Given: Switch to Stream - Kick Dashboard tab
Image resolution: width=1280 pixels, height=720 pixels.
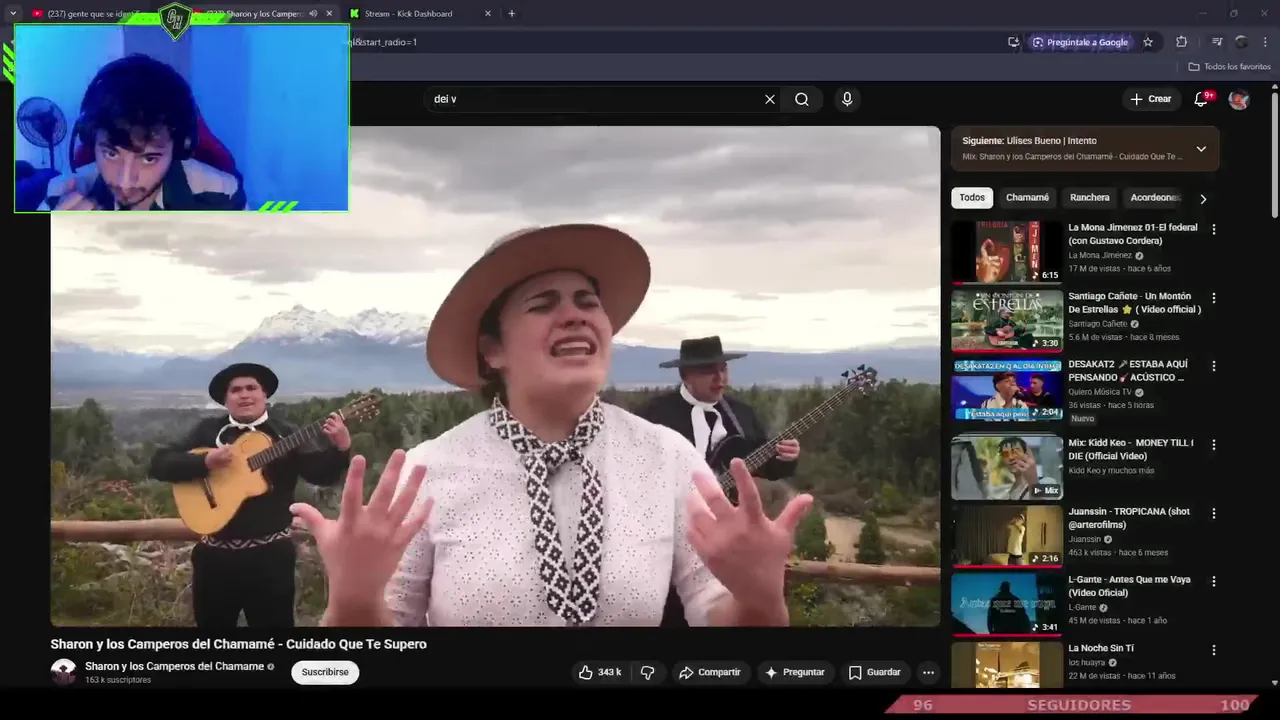Looking at the screenshot, I should [x=409, y=14].
